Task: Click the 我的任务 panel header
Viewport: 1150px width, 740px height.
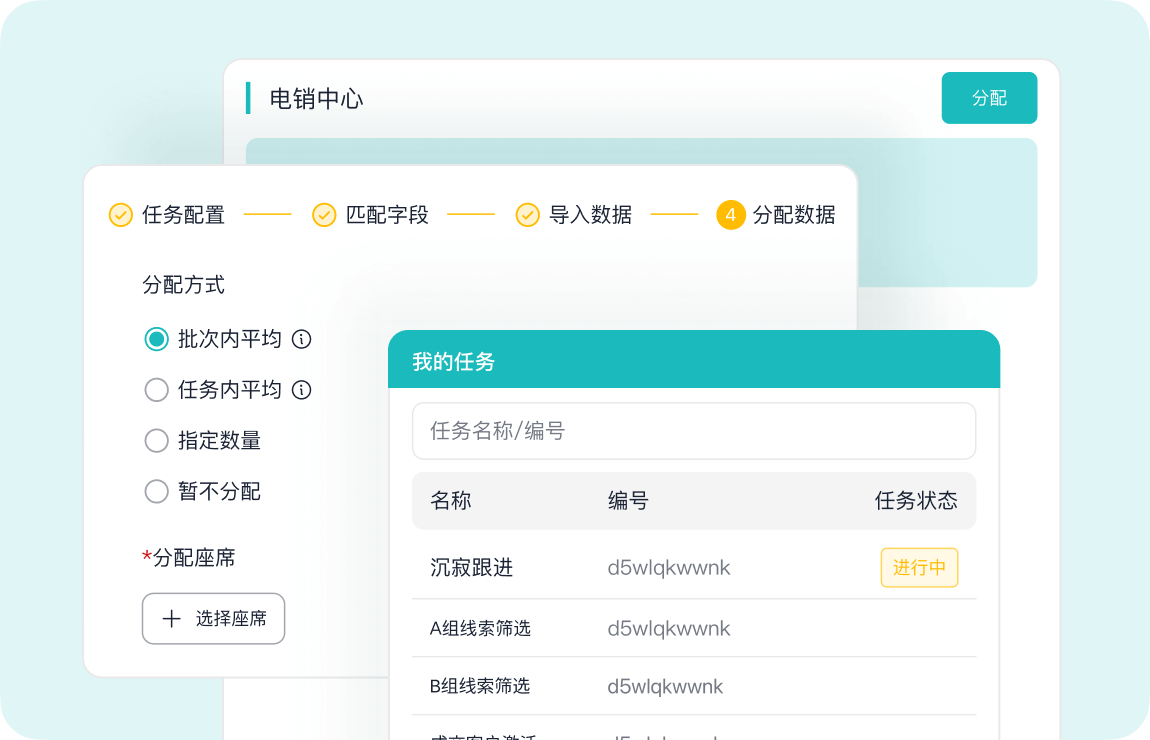Action: tap(693, 361)
